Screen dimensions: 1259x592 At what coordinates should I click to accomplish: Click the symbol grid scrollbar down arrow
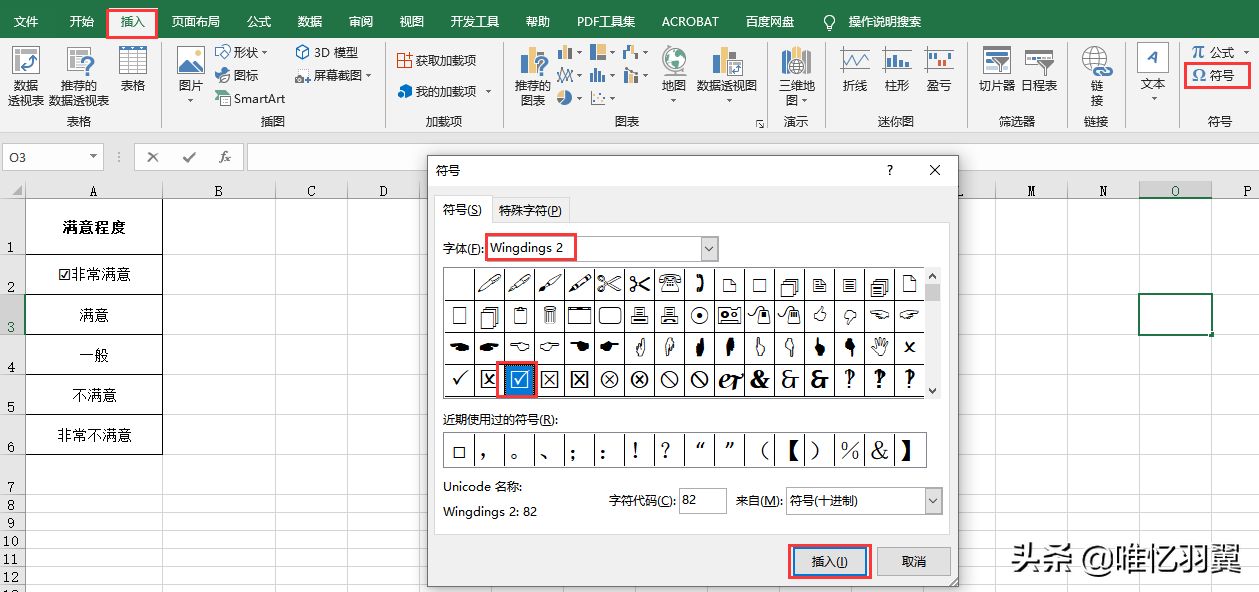pos(933,390)
